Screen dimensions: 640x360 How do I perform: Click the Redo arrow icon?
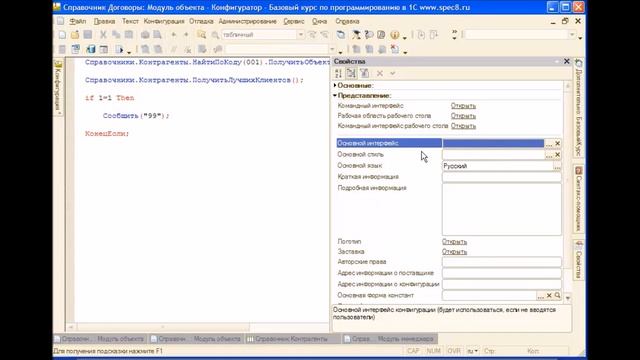(186, 35)
